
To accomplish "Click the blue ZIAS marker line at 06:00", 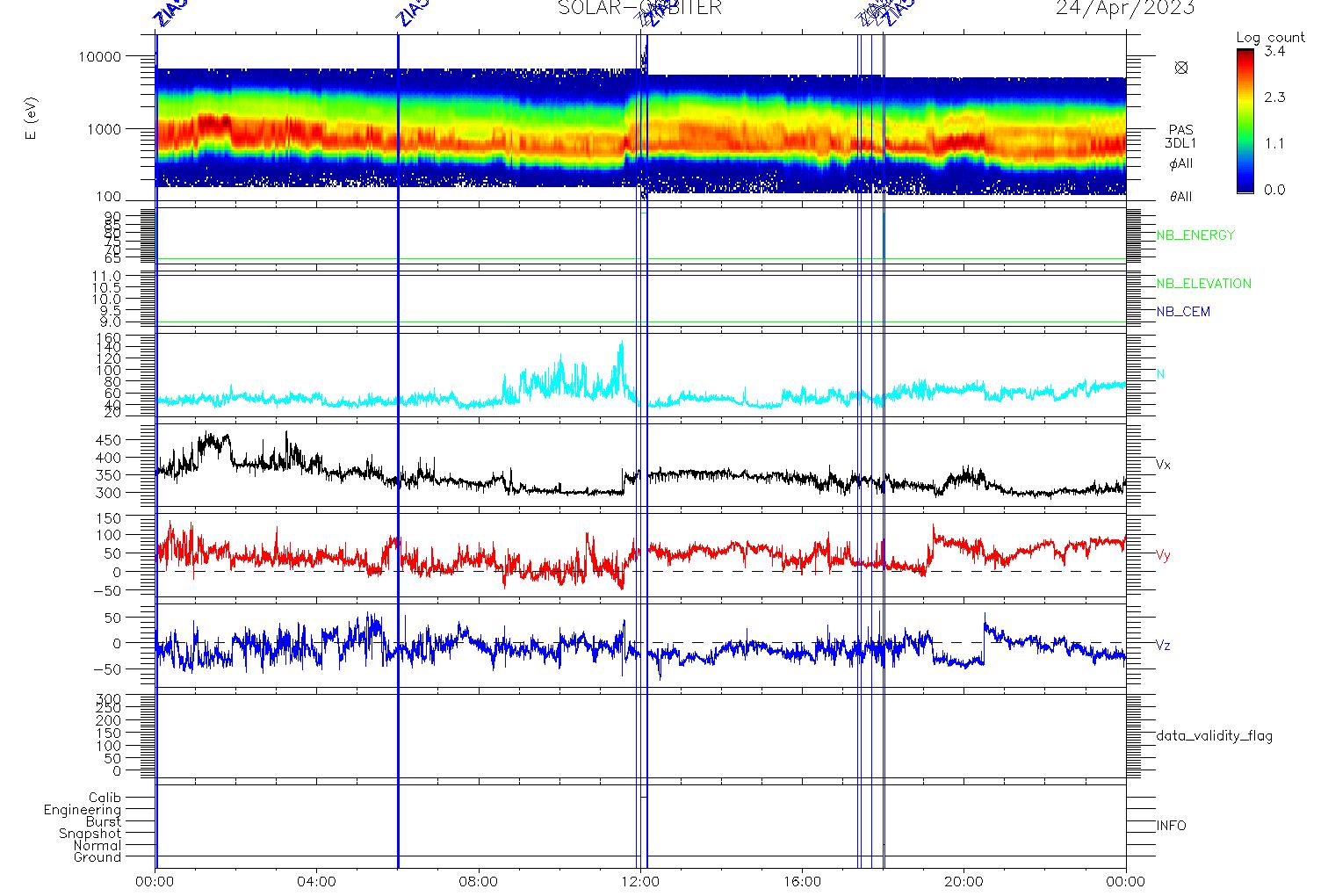I will point(398,451).
